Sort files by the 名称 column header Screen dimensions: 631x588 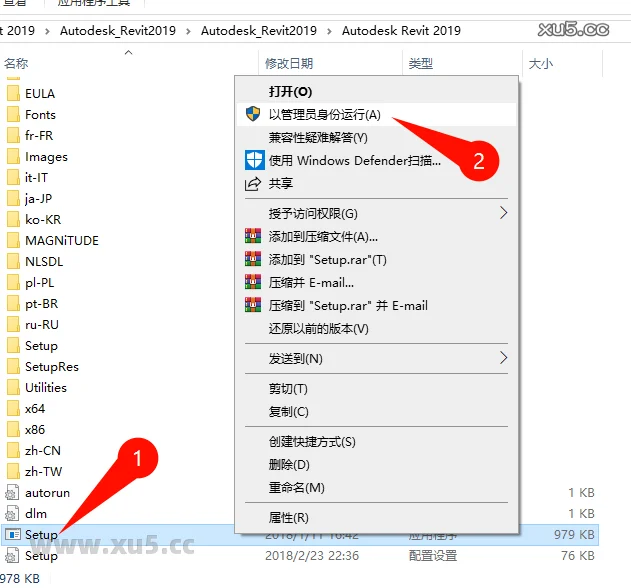click(17, 64)
